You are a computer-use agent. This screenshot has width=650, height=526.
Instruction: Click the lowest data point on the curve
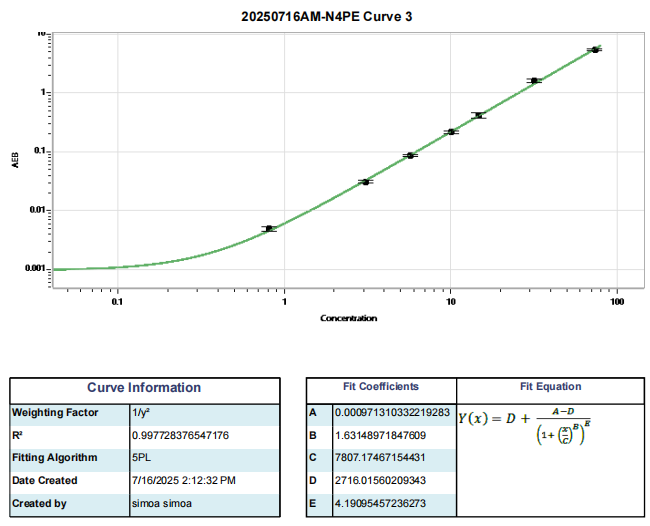coord(269,229)
